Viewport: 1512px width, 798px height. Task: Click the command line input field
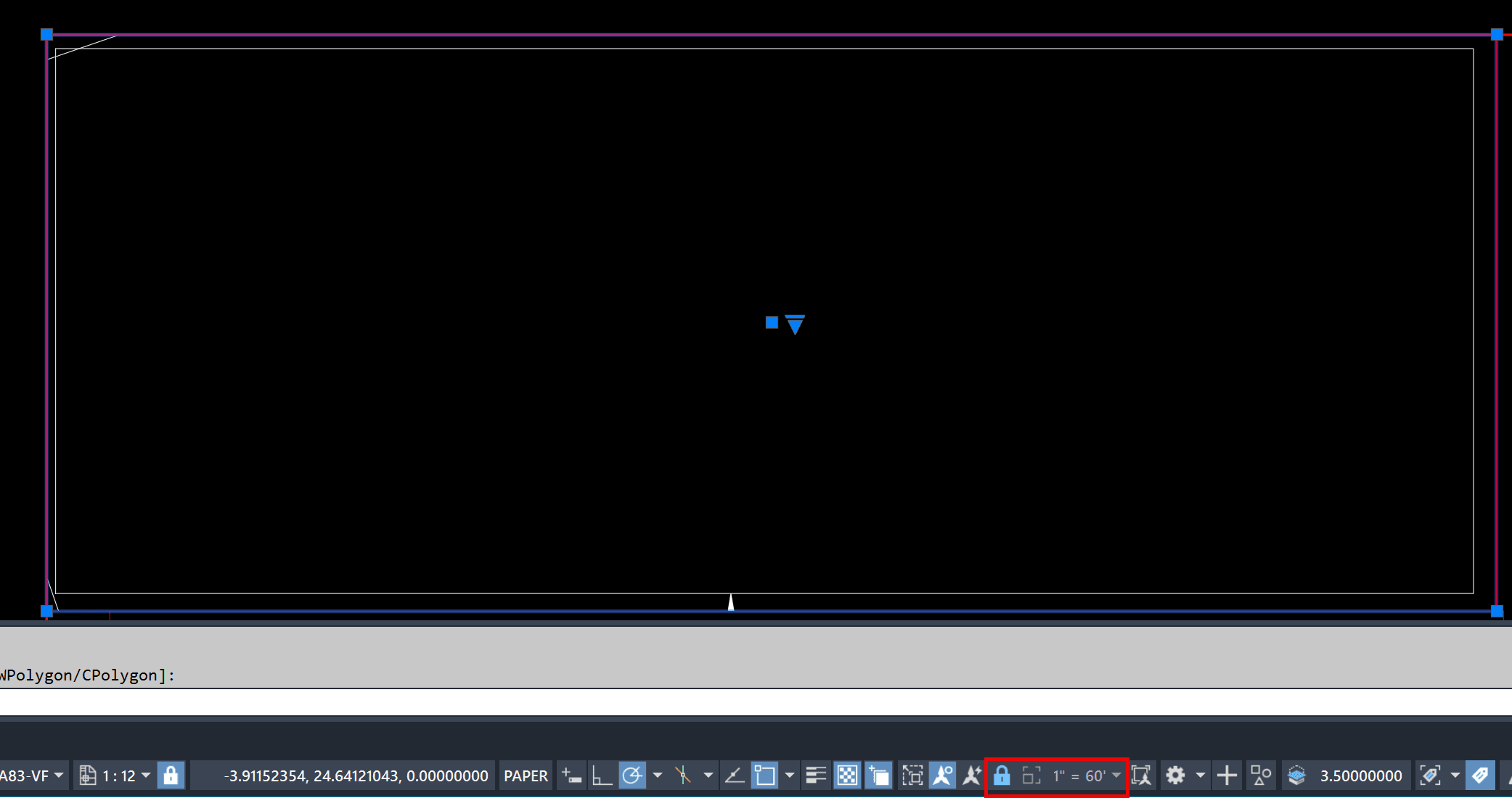(755, 702)
